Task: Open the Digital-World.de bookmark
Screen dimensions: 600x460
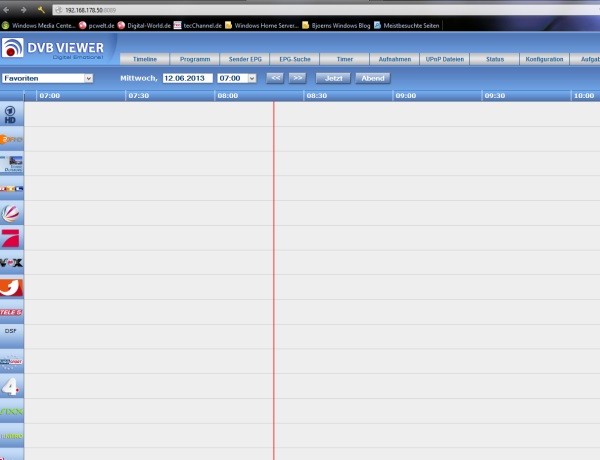Action: [x=144, y=26]
